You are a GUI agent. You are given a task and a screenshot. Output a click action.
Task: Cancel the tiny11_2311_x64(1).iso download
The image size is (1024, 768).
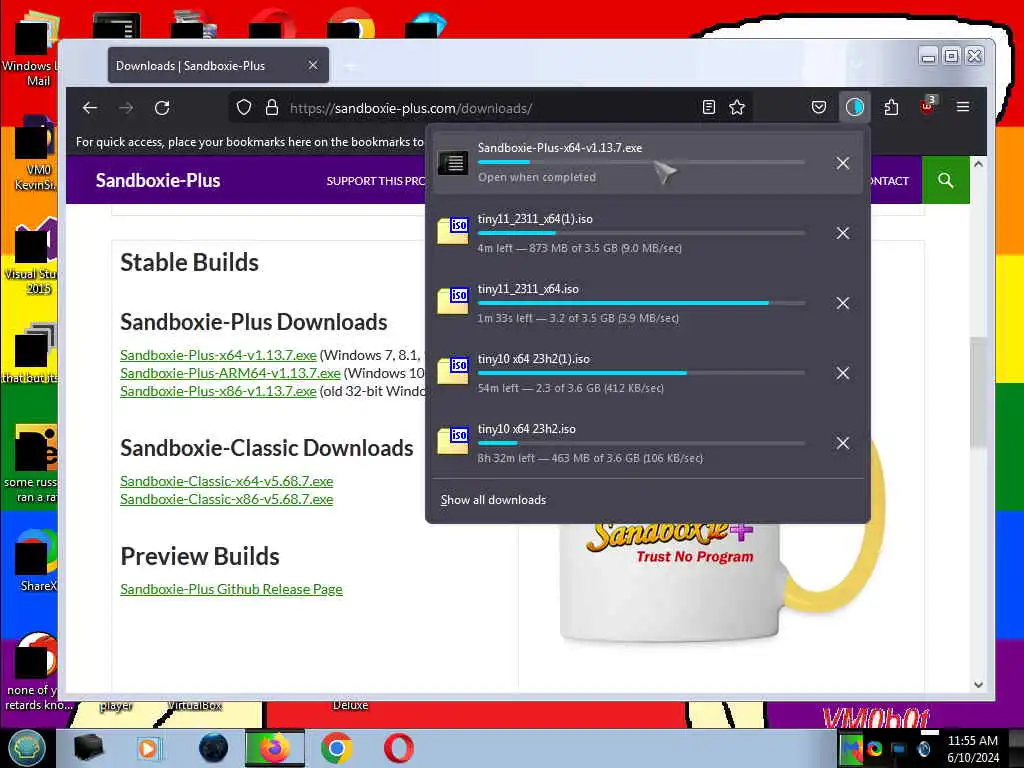842,233
